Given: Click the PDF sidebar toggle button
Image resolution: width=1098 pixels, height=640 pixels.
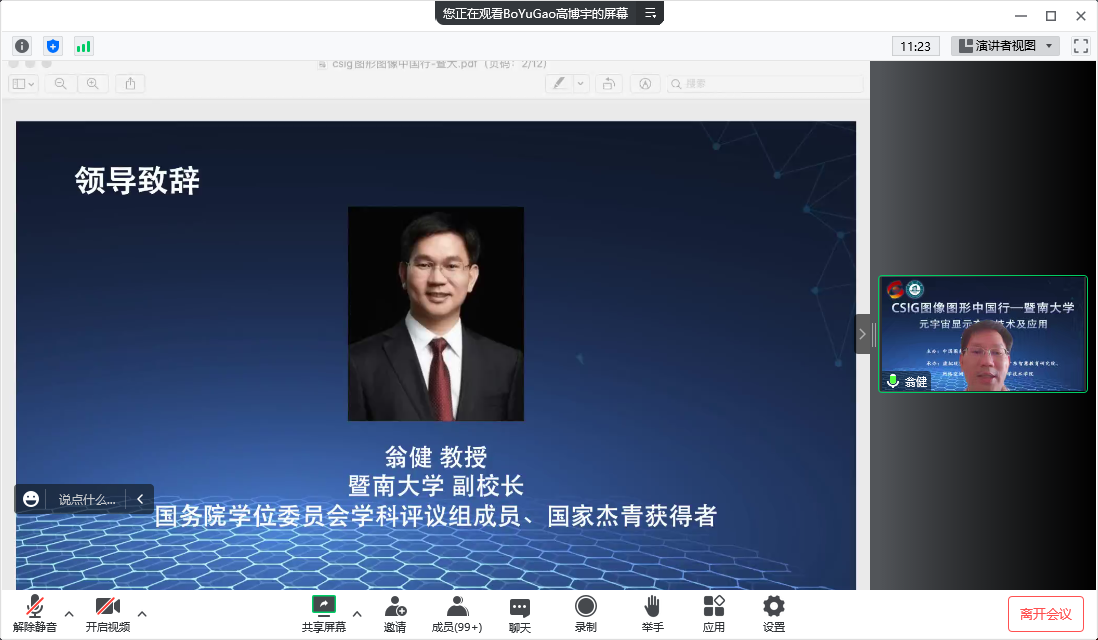Looking at the screenshot, I should click(23, 83).
